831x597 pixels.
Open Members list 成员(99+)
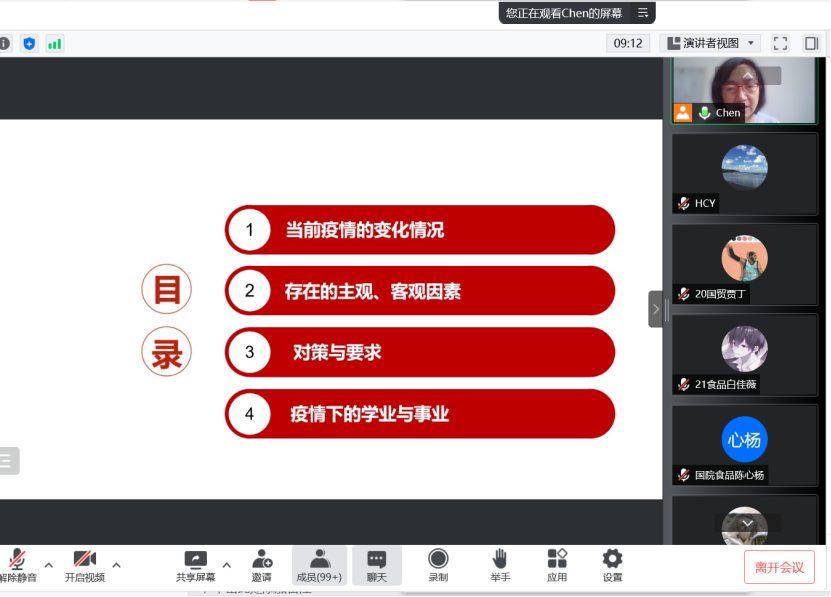click(319, 565)
